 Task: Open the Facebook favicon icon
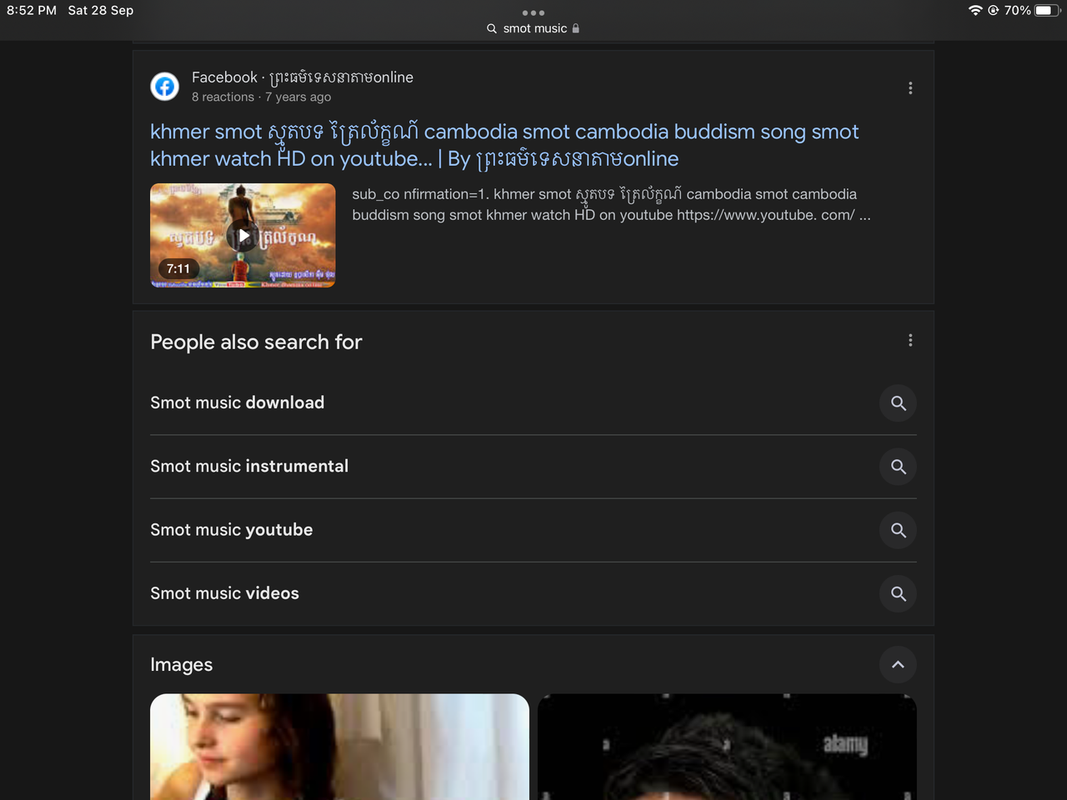coord(165,86)
